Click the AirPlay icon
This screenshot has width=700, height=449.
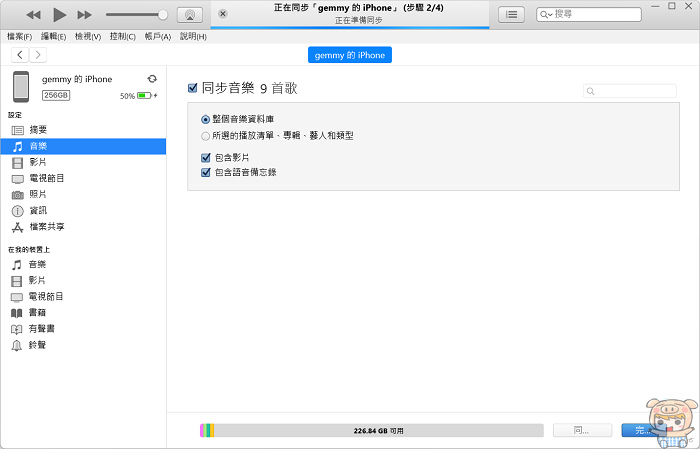(189, 15)
